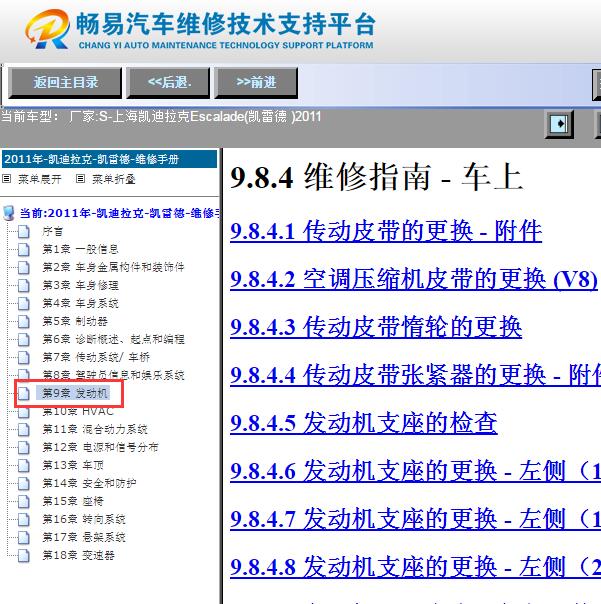Click the page icon beside 第14章
The image size is (601, 604).
pyautogui.click(x=24, y=483)
